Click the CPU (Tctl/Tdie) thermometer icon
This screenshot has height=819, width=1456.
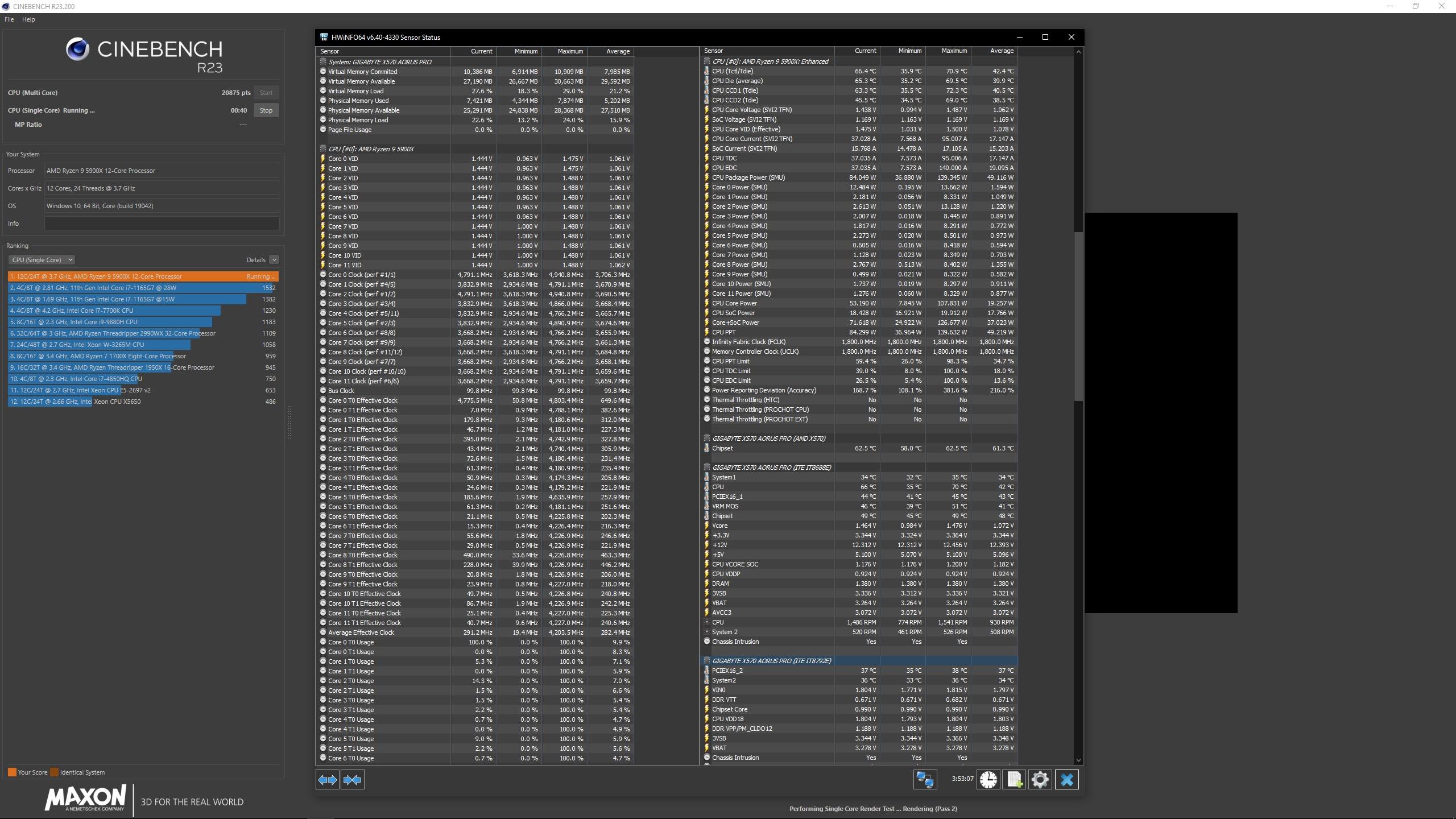coord(707,71)
